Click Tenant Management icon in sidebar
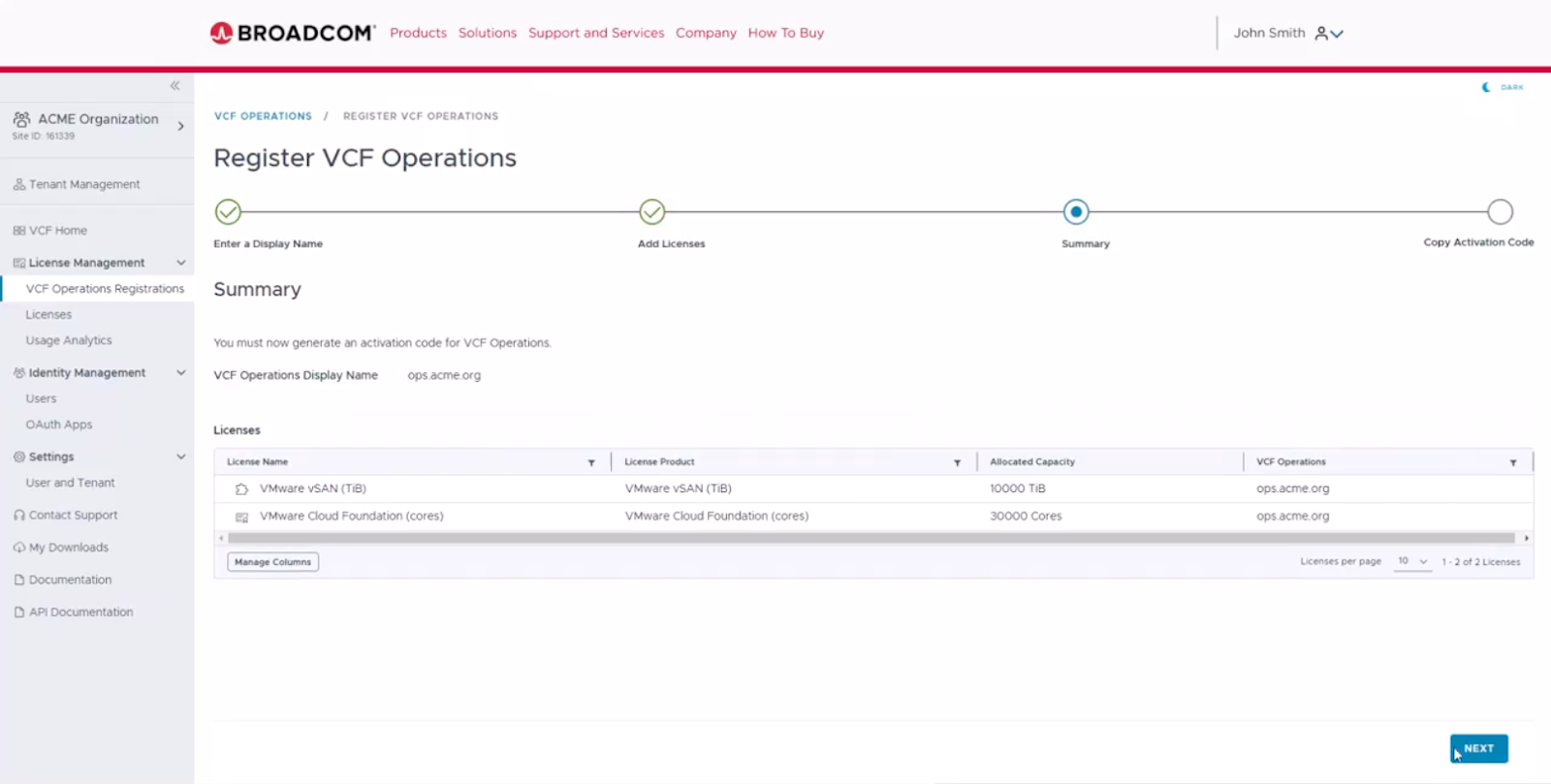 coord(19,184)
